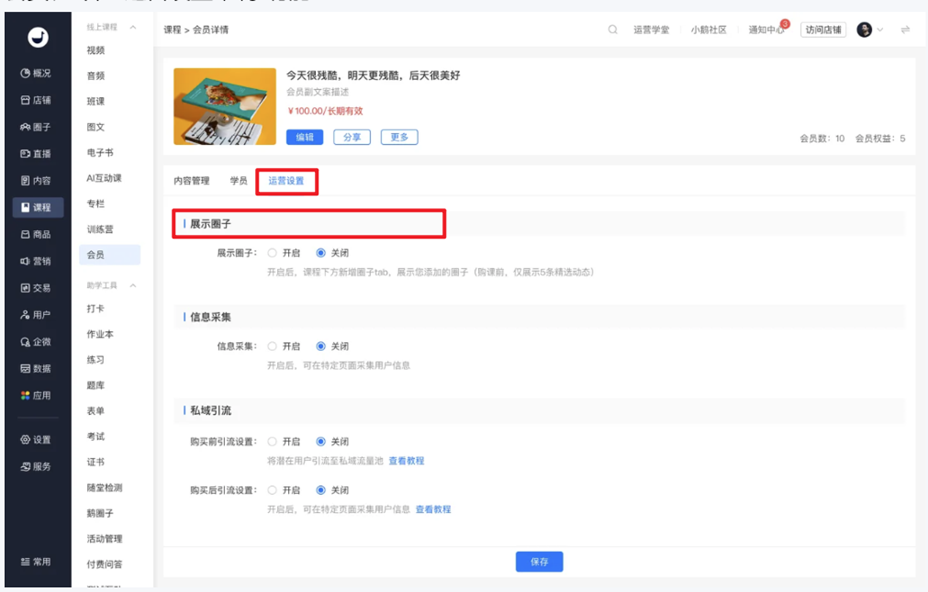Open the 店铺 shop sidebar item
Image resolution: width=928 pixels, height=592 pixels.
[x=36, y=100]
